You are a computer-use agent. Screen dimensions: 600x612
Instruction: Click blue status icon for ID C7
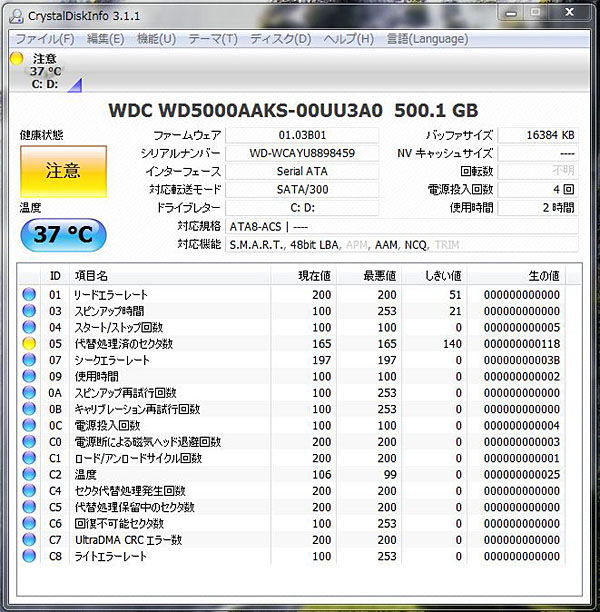29,539
